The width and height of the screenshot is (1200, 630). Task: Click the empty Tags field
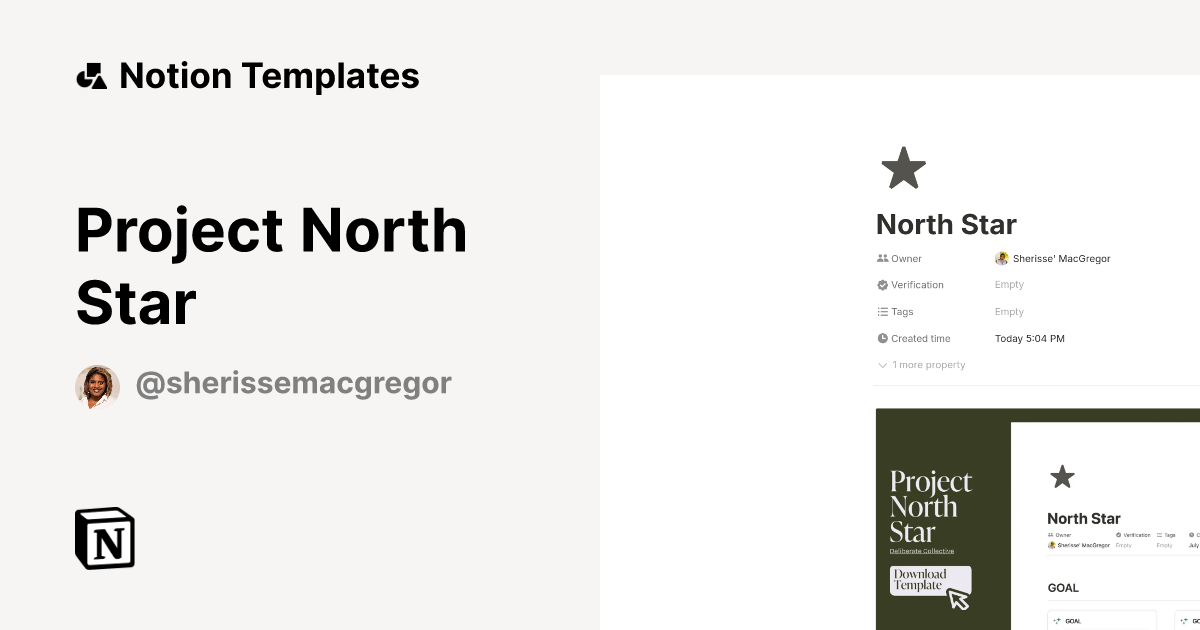point(1009,311)
